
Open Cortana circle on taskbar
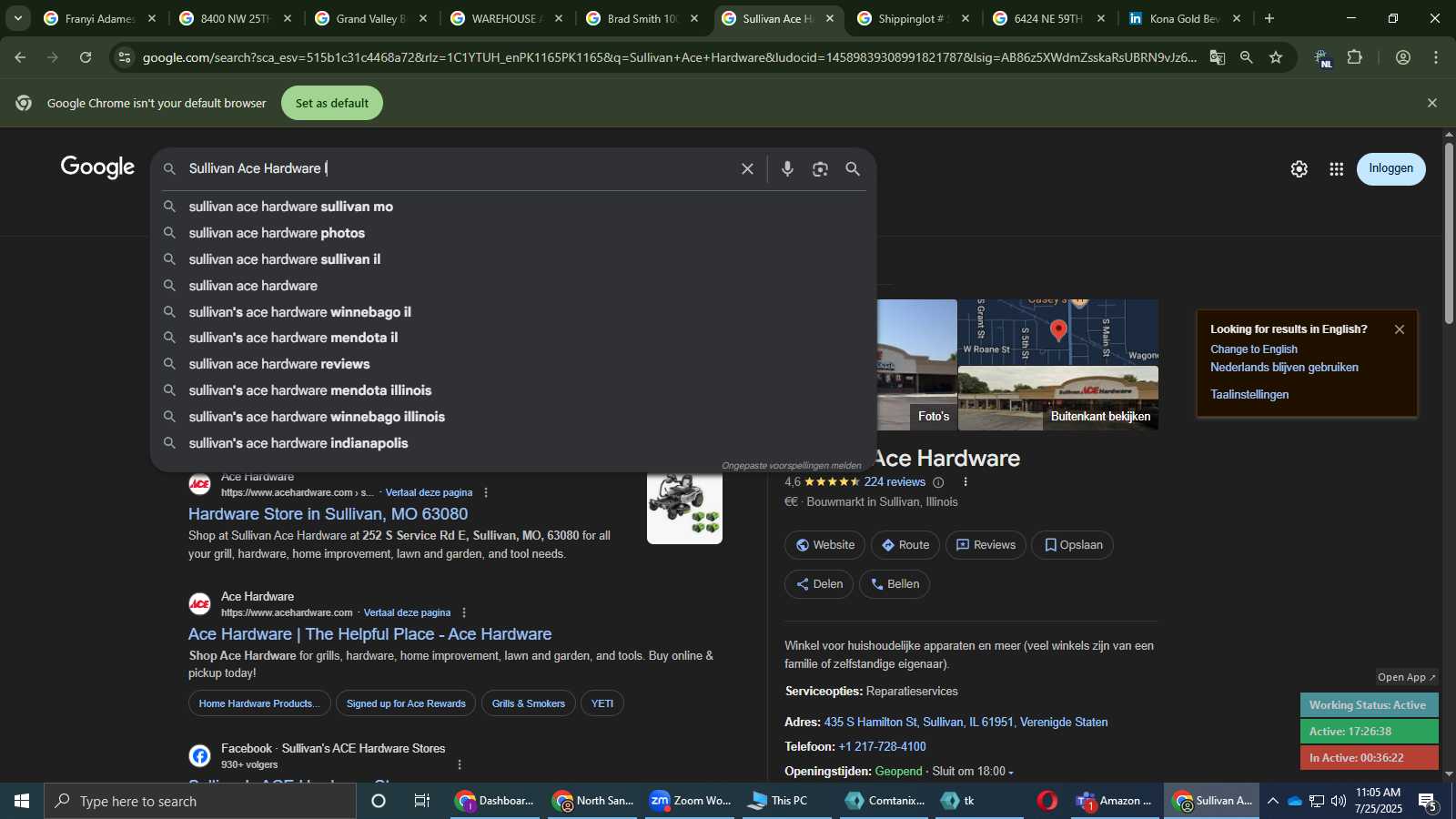[x=379, y=801]
